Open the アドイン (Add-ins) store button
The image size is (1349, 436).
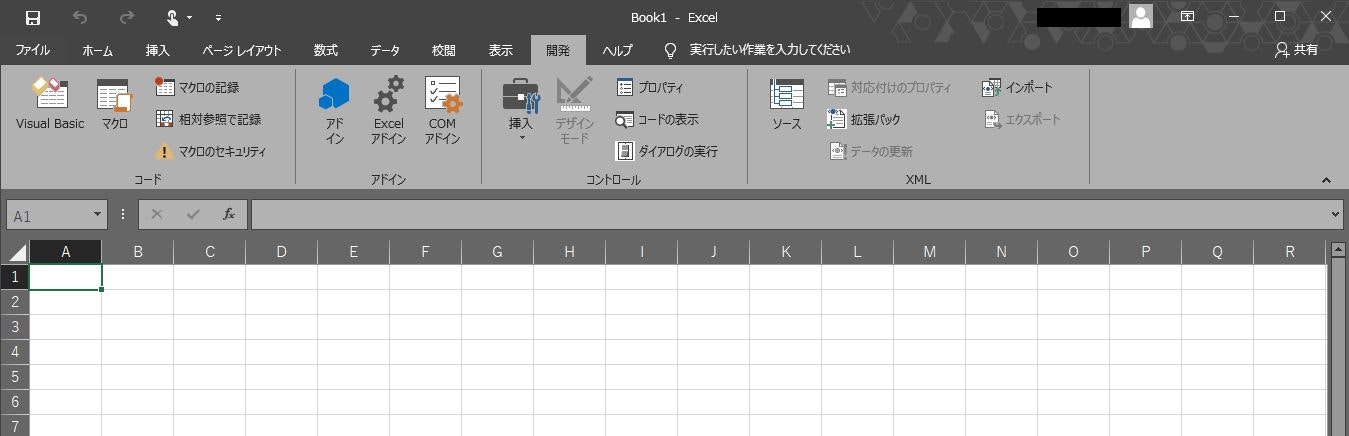point(334,111)
